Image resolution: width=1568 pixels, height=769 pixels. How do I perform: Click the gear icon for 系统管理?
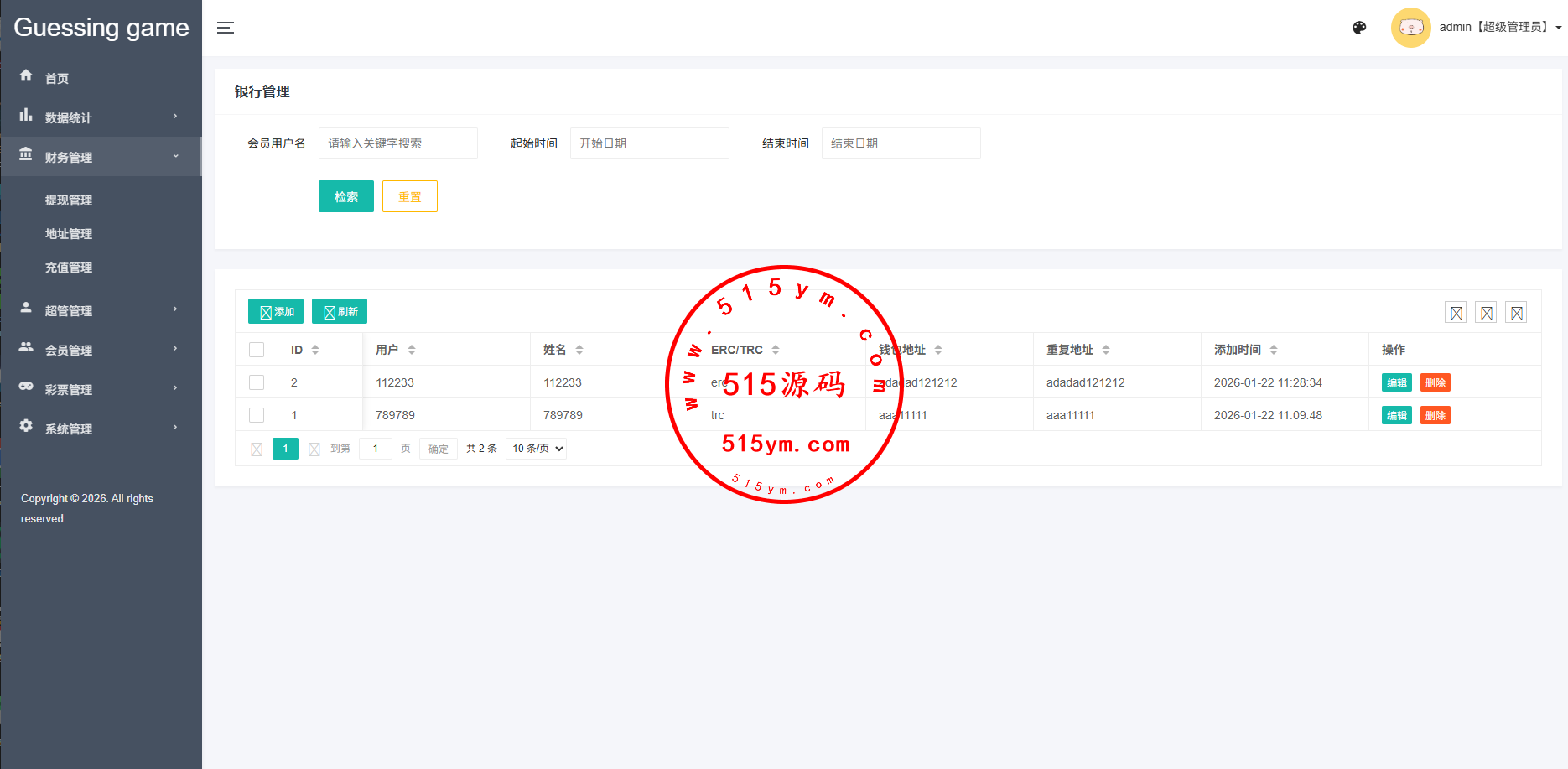[26, 426]
